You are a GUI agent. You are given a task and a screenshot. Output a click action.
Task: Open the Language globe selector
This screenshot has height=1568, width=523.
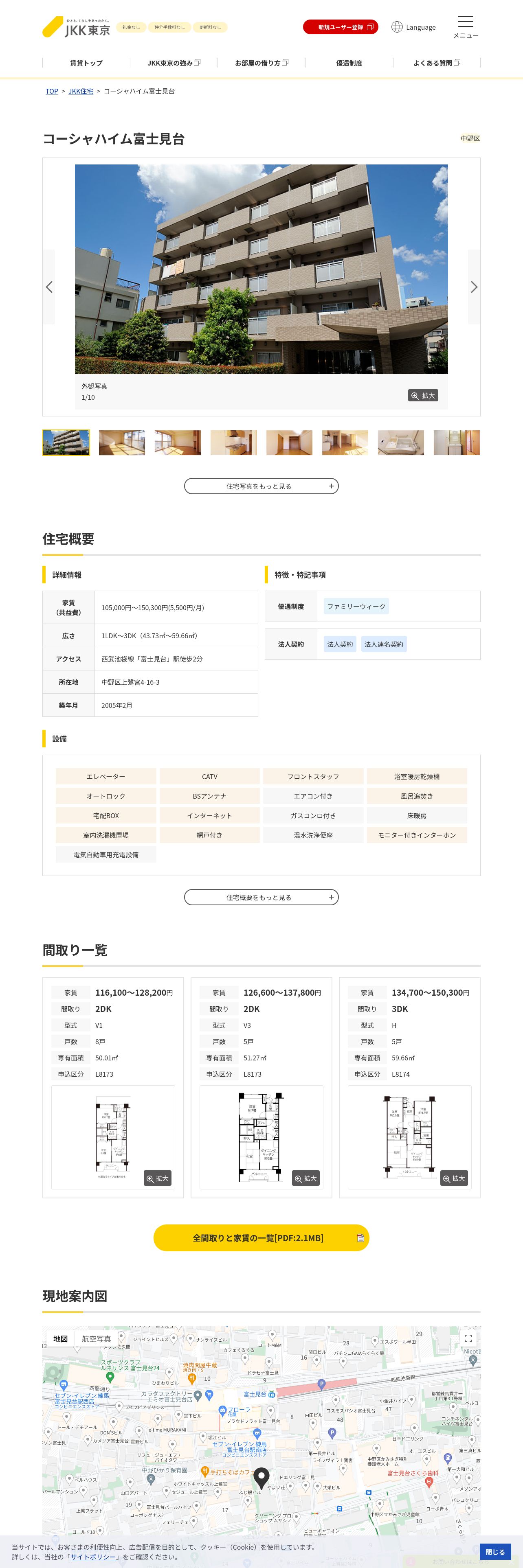[x=413, y=27]
